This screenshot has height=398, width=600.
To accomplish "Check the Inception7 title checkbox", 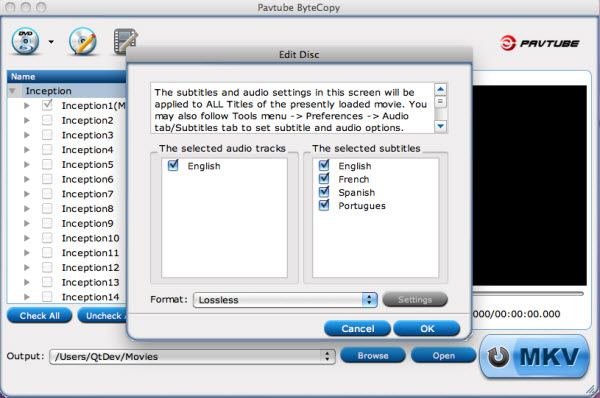I will coord(47,194).
